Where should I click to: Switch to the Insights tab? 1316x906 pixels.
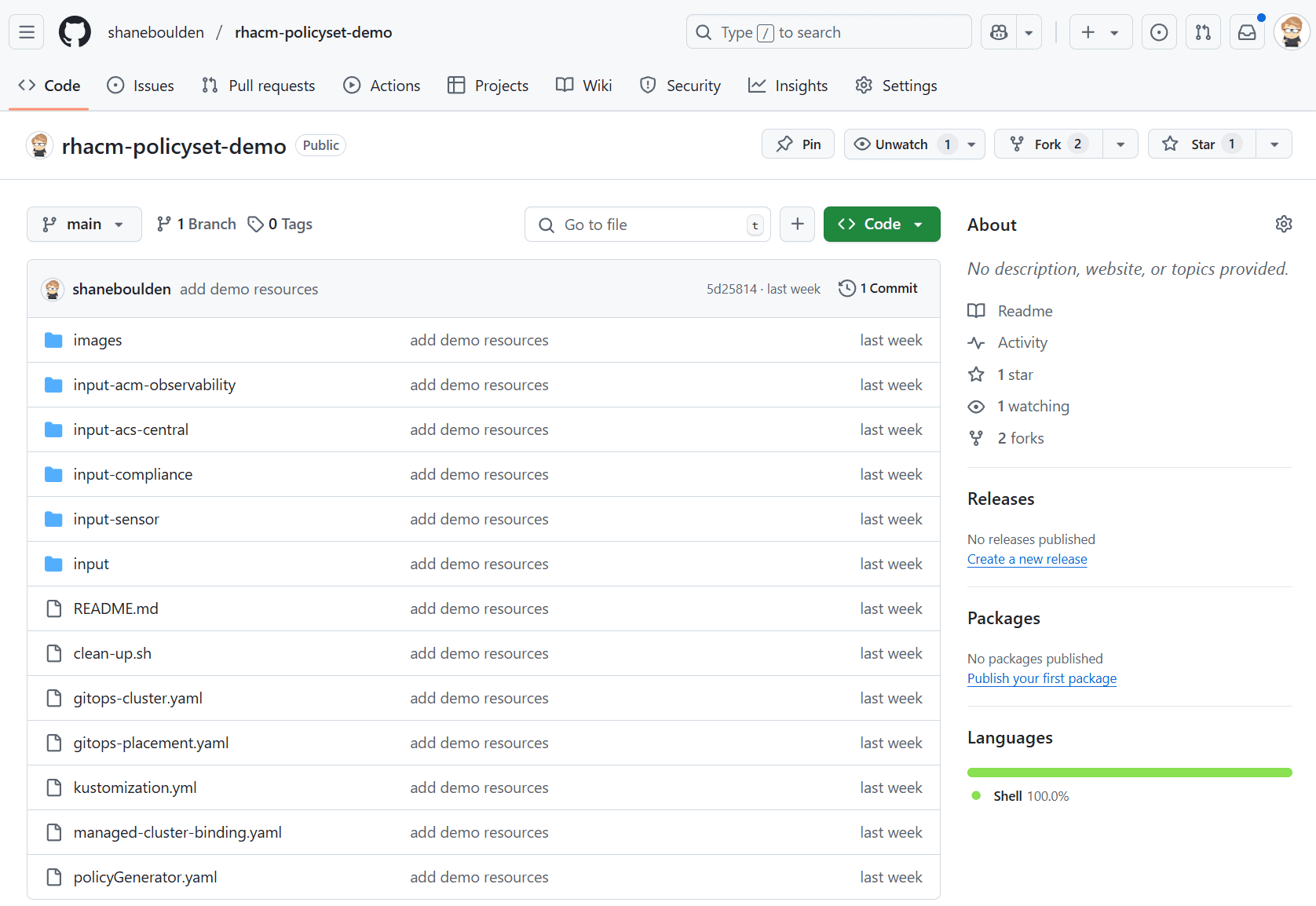click(x=788, y=86)
